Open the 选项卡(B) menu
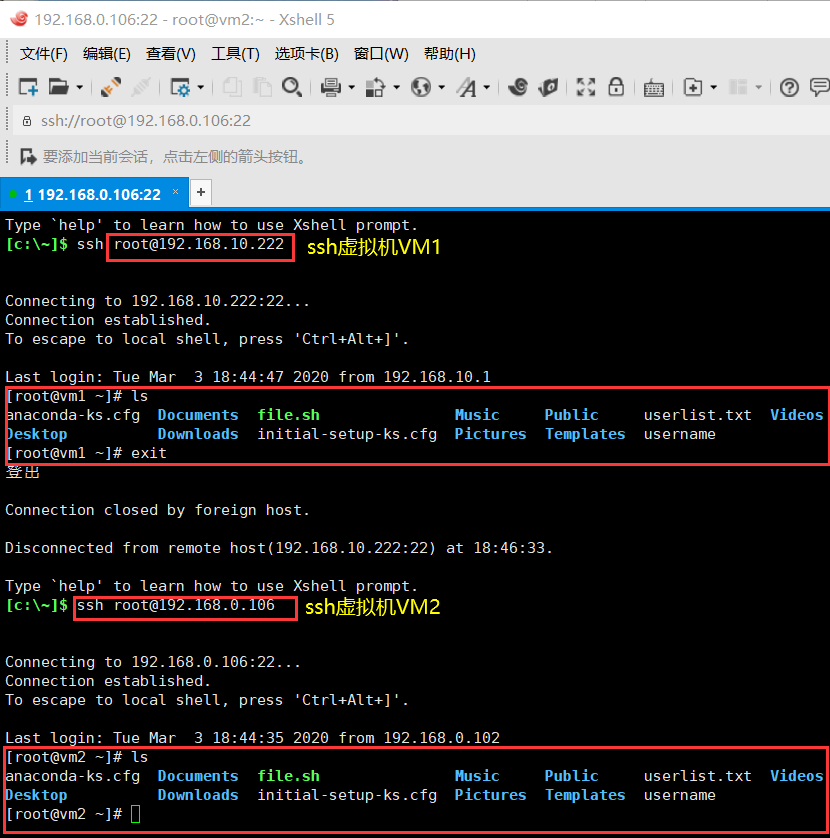 pyautogui.click(x=306, y=54)
